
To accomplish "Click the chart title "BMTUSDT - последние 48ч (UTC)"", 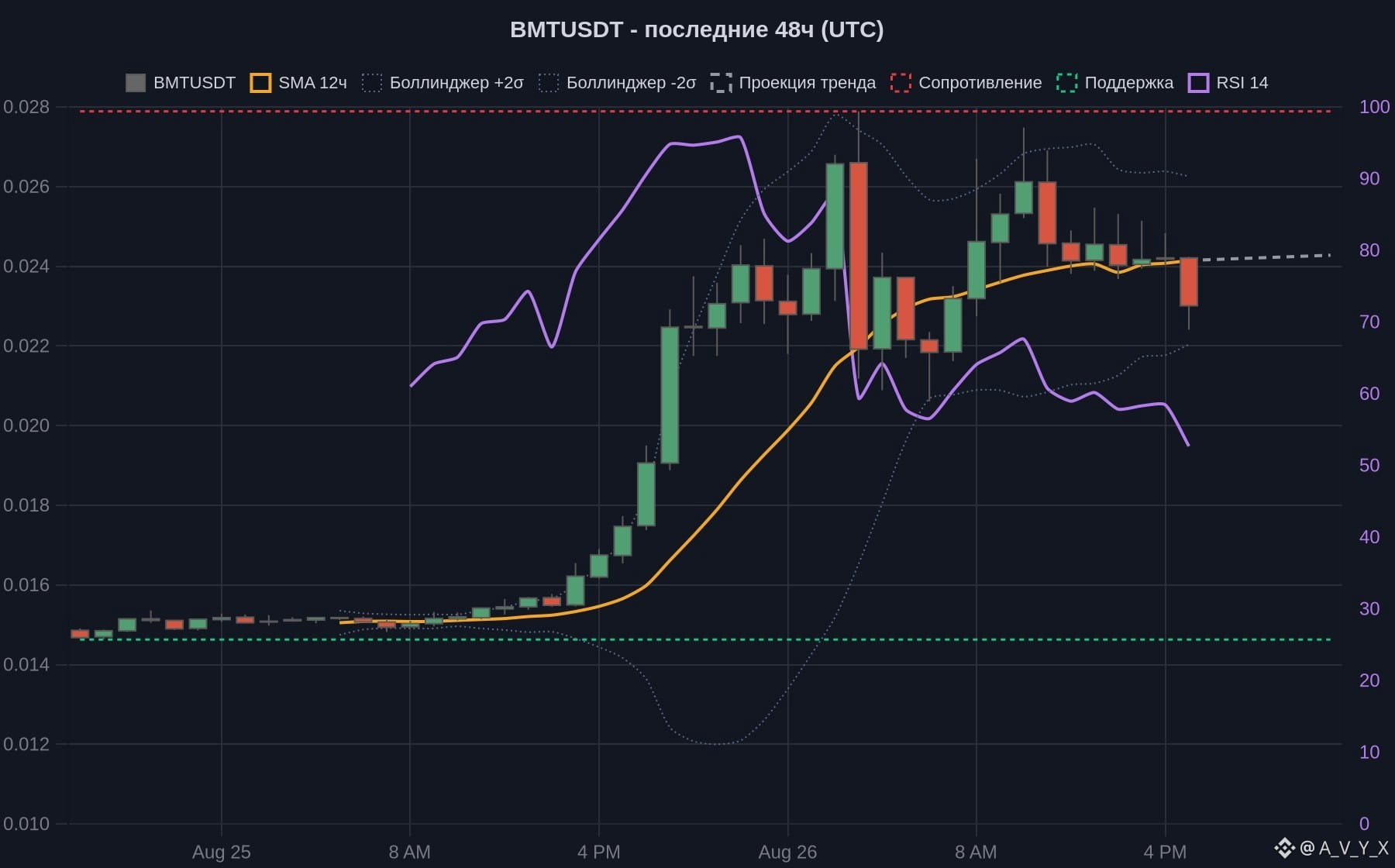I will point(697,29).
